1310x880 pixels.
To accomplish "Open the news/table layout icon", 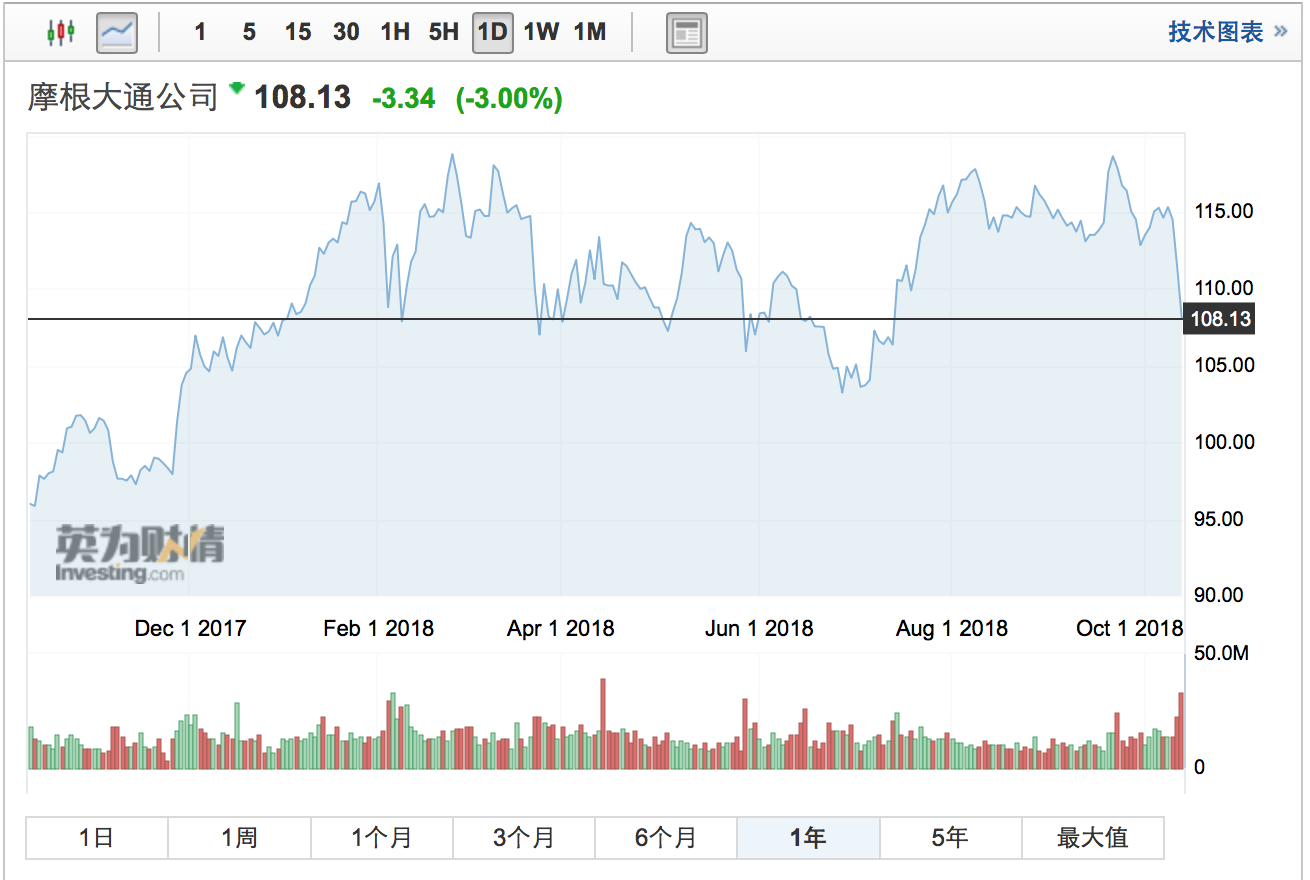I will click(x=687, y=33).
